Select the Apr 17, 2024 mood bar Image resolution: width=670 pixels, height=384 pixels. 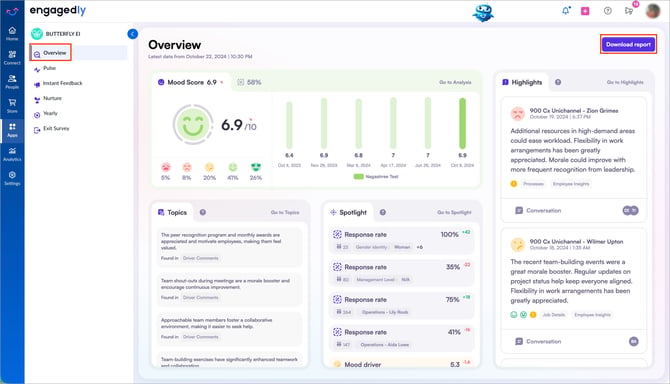tap(393, 123)
